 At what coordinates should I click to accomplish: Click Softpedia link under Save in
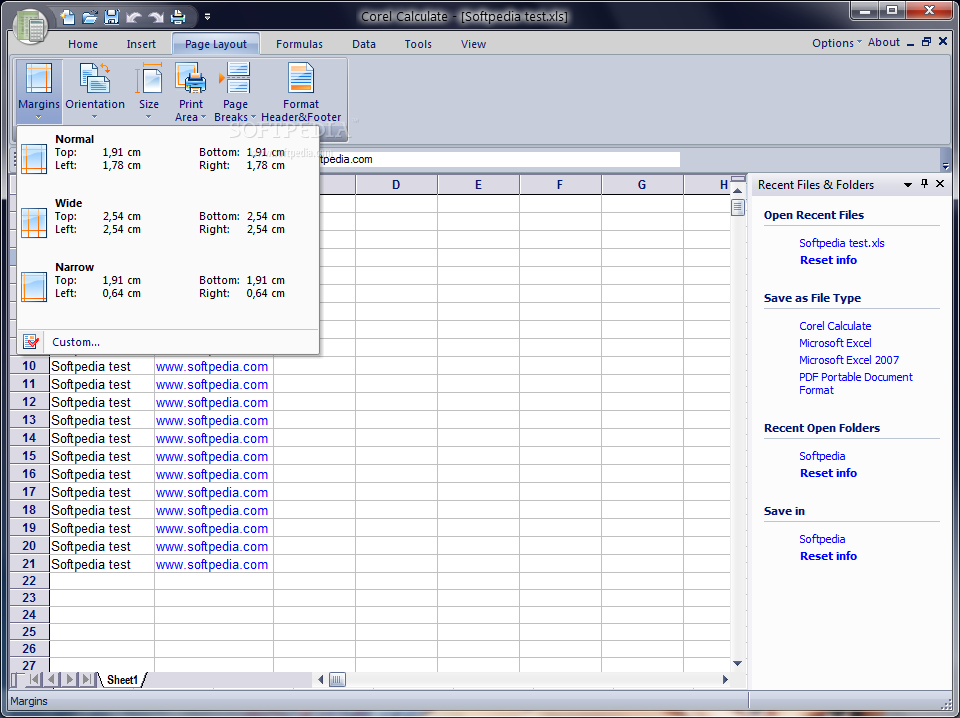[x=822, y=539]
